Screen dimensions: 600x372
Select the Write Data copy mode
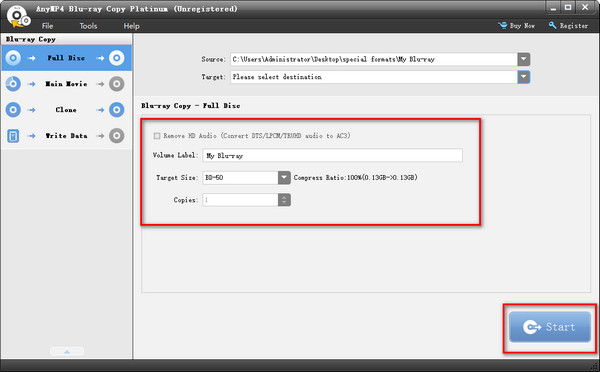tap(67, 136)
